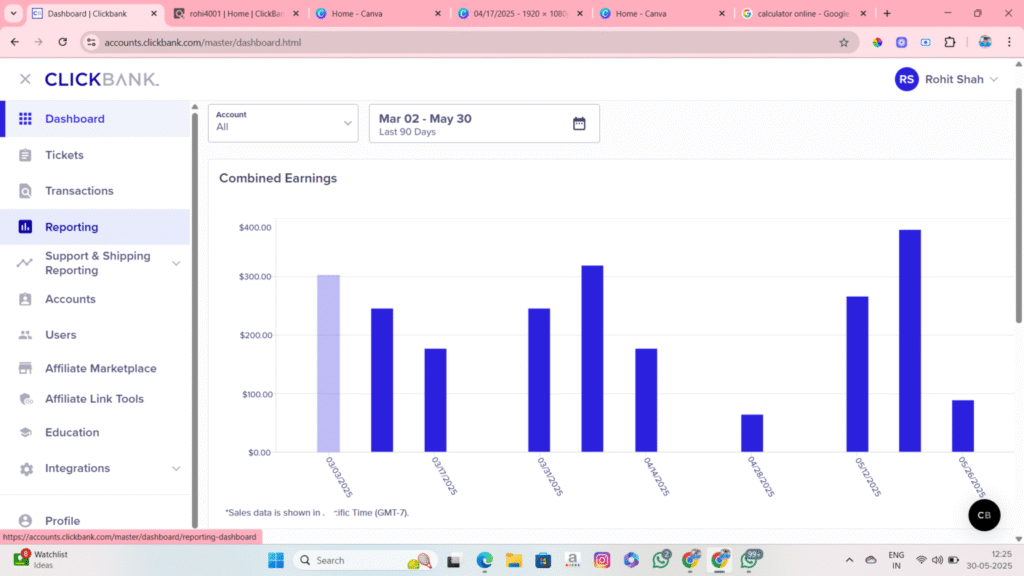
Task: Reload the page using refresh icon
Action: (63, 42)
